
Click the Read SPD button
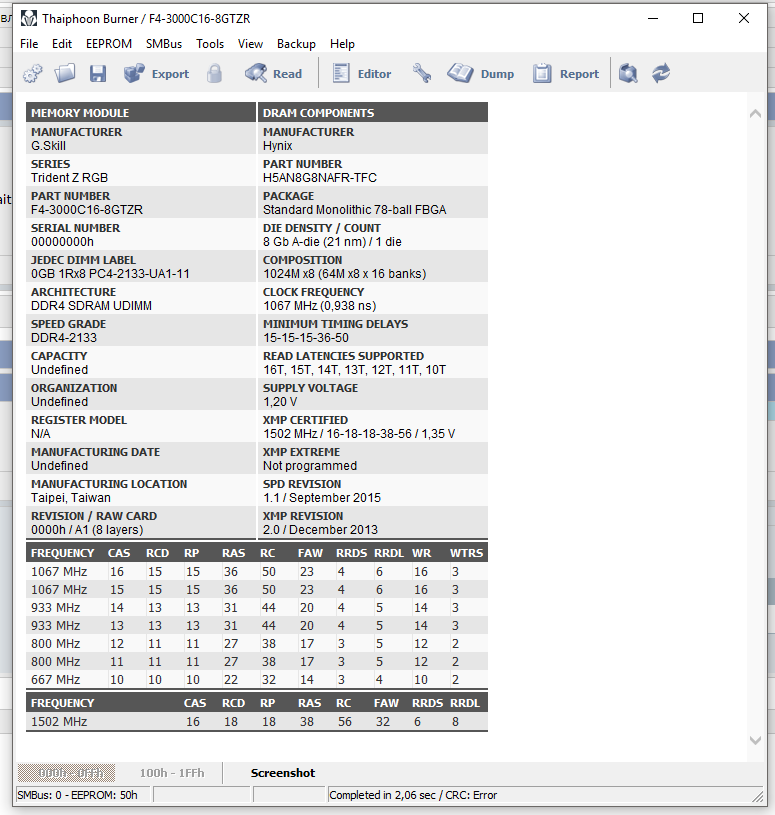click(273, 74)
